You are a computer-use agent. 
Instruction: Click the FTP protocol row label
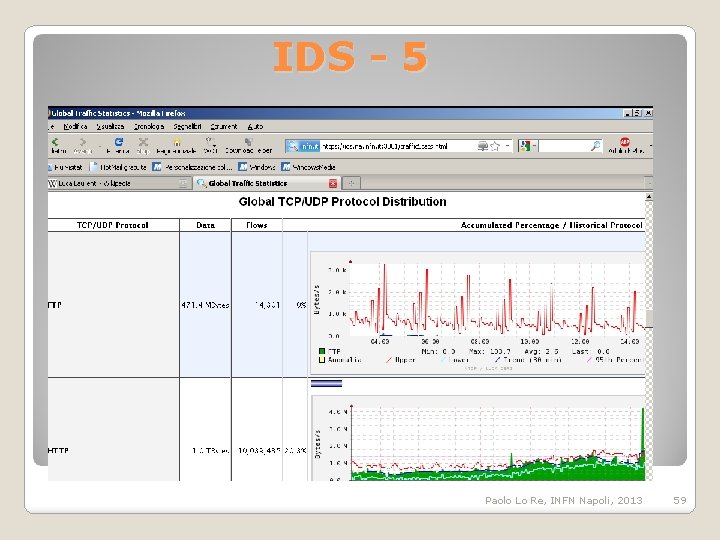pyautogui.click(x=55, y=305)
